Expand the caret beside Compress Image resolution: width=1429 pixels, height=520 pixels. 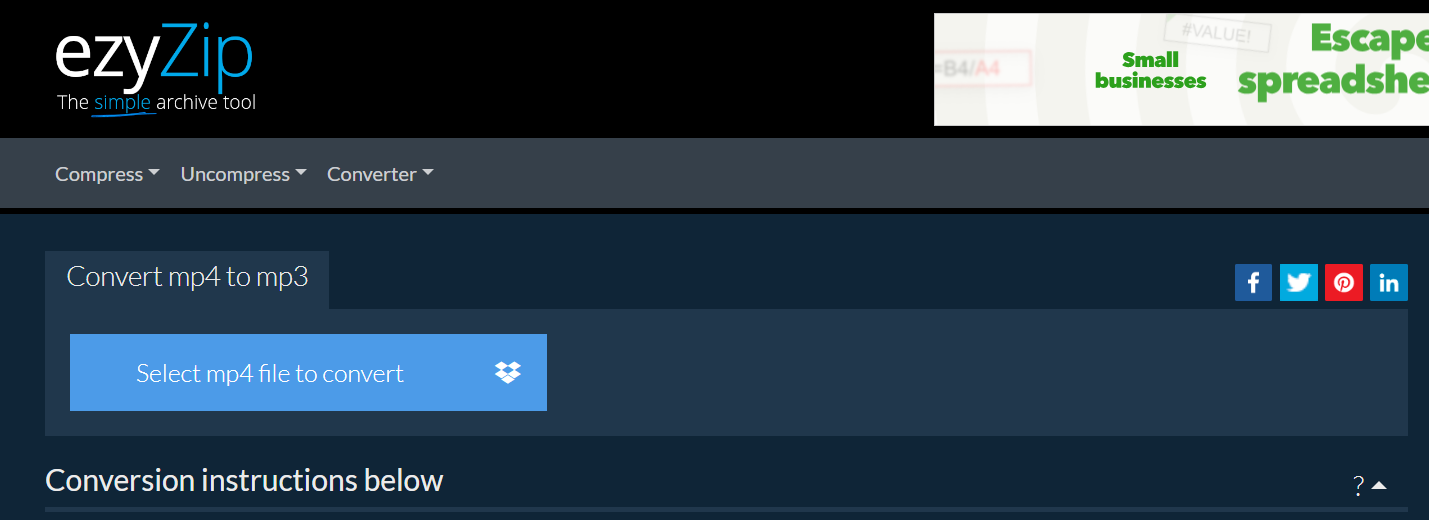pos(154,173)
